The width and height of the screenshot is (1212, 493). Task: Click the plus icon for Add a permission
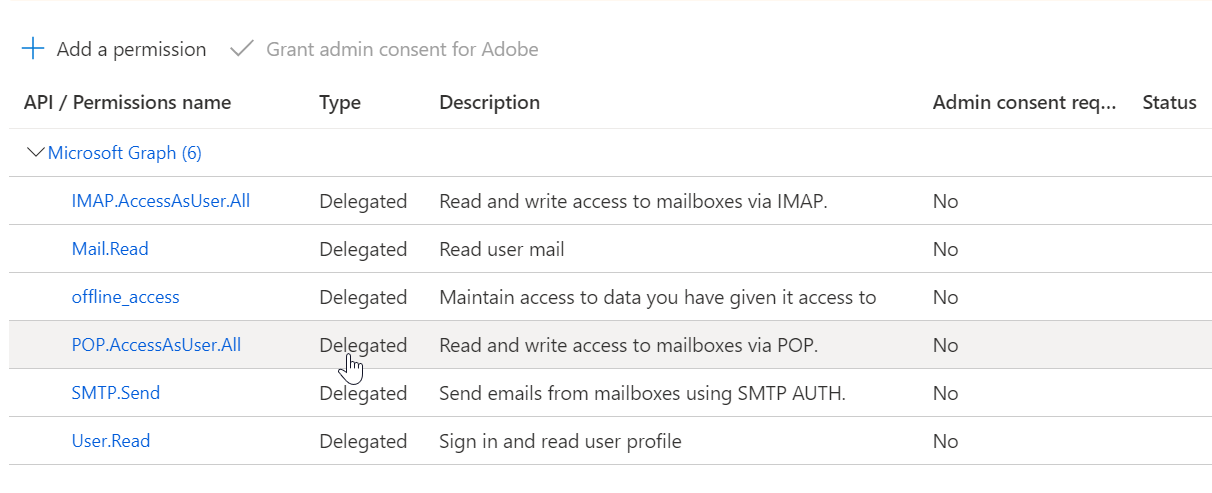33,49
